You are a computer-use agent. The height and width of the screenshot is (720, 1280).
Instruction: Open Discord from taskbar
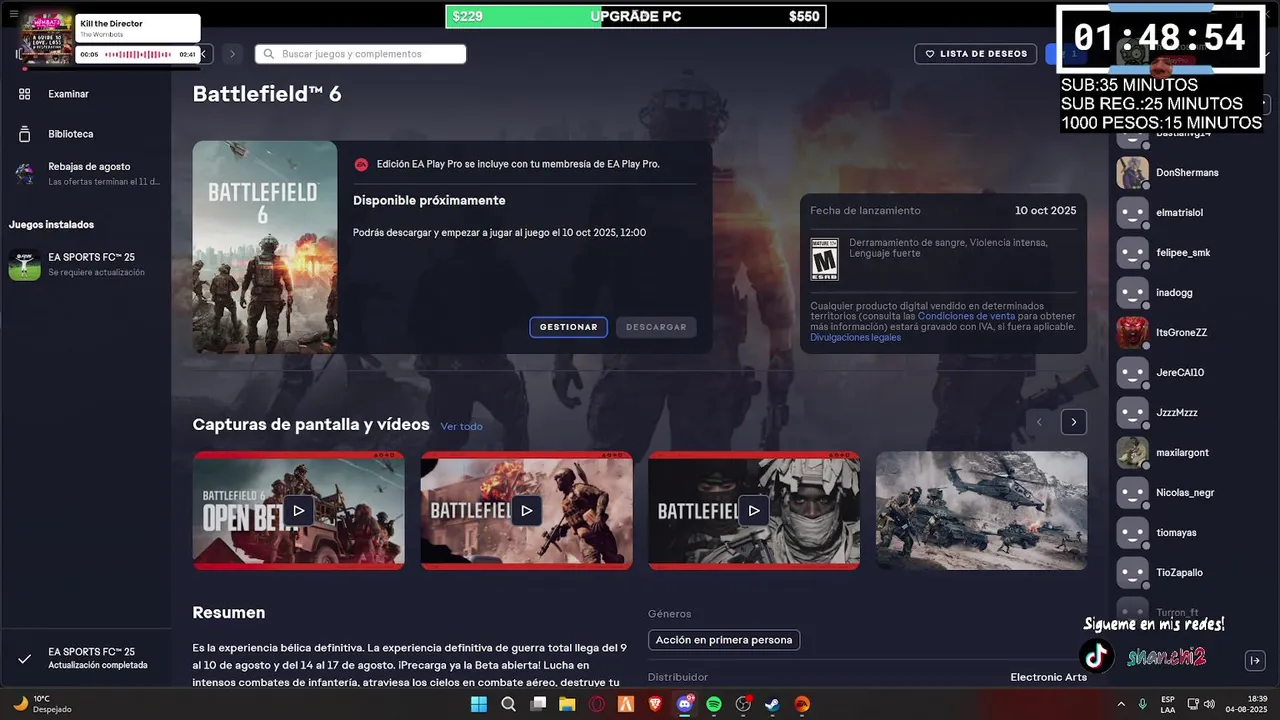point(685,704)
